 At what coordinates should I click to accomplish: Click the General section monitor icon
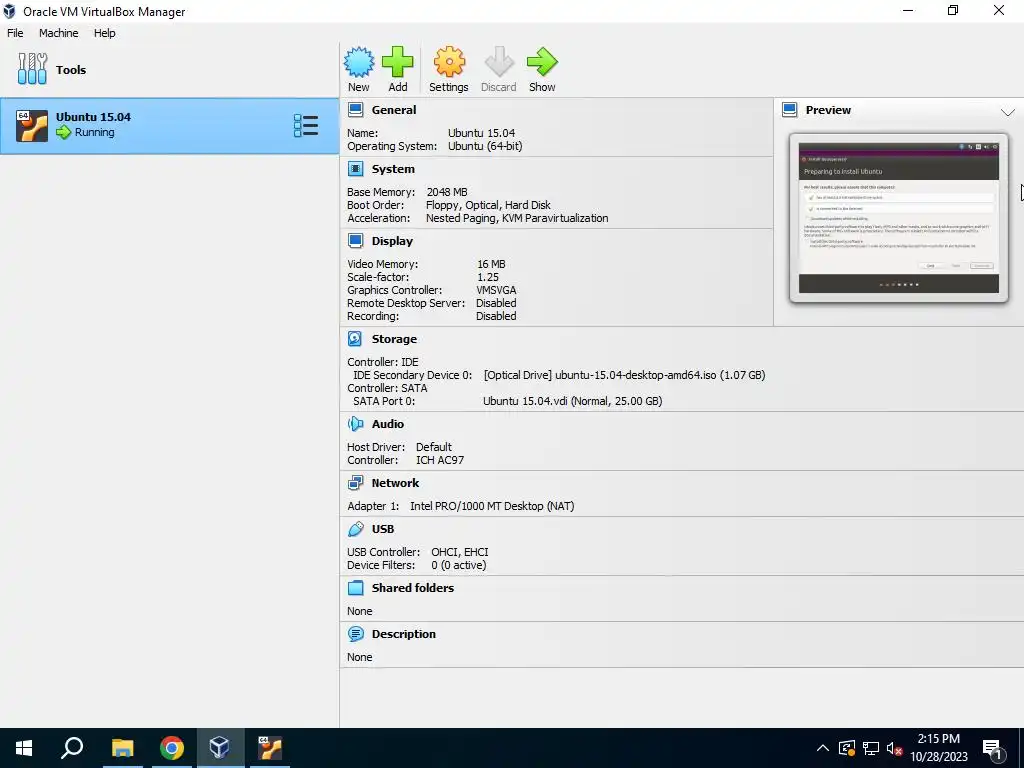tap(355, 110)
